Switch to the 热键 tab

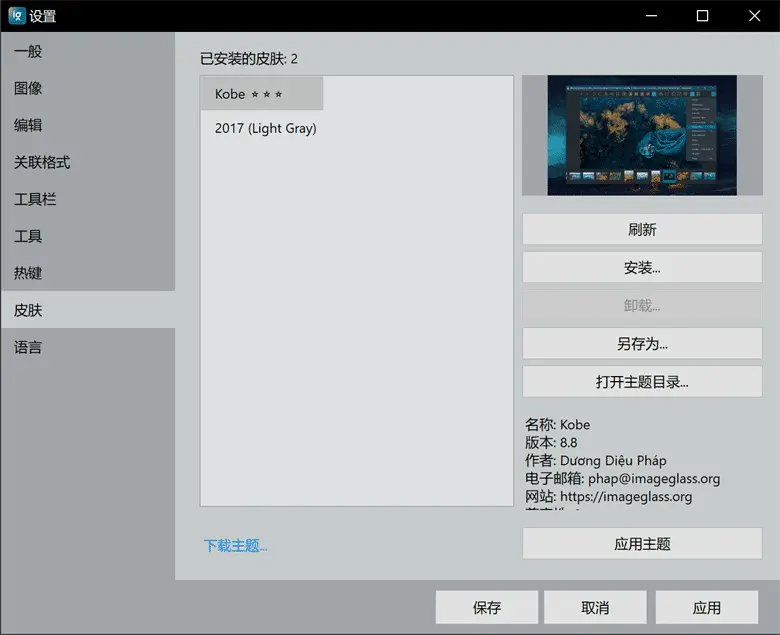(x=28, y=273)
